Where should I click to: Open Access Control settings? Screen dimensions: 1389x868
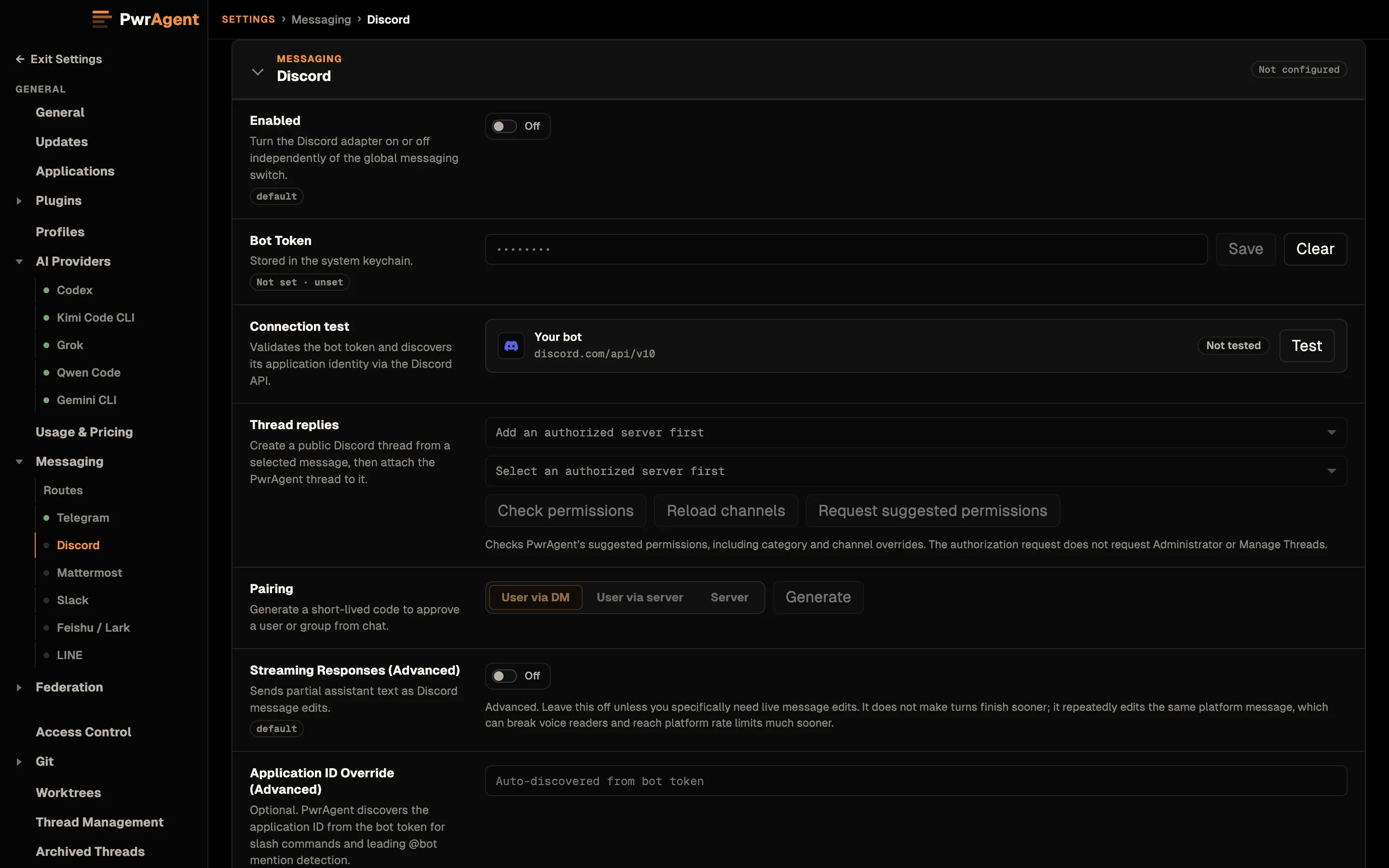coord(83,732)
